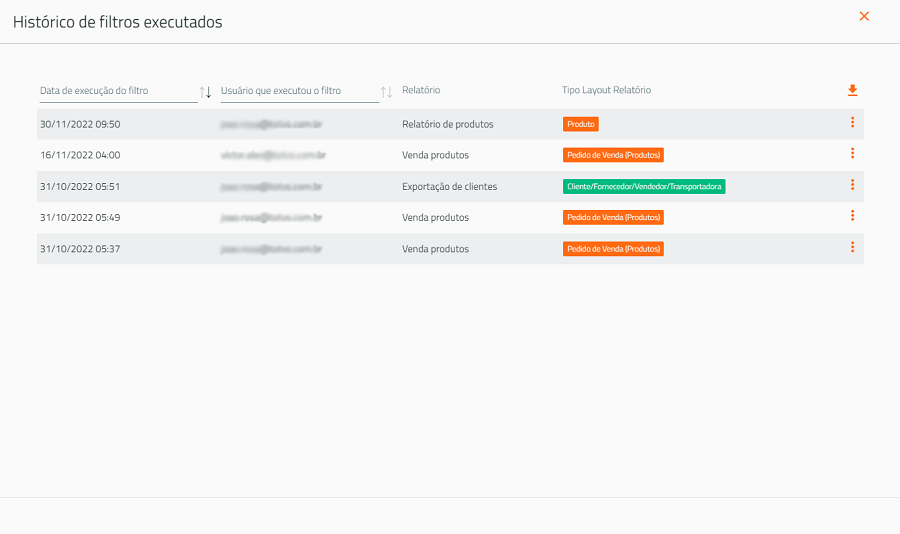
Task: Select the date 31/10/2022 05:51
Action: (x=80, y=187)
